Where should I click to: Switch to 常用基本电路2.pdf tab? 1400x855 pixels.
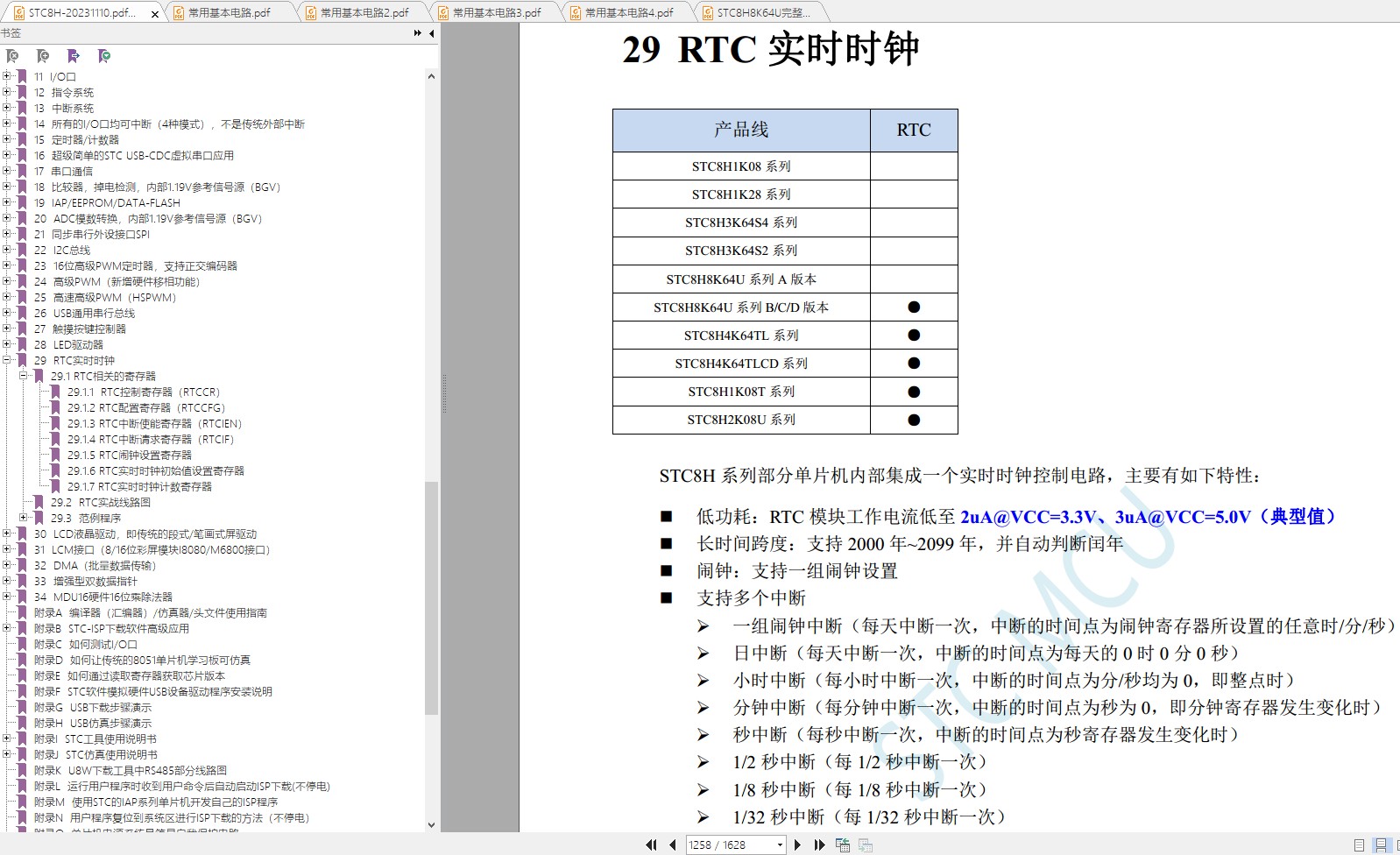tap(364, 12)
